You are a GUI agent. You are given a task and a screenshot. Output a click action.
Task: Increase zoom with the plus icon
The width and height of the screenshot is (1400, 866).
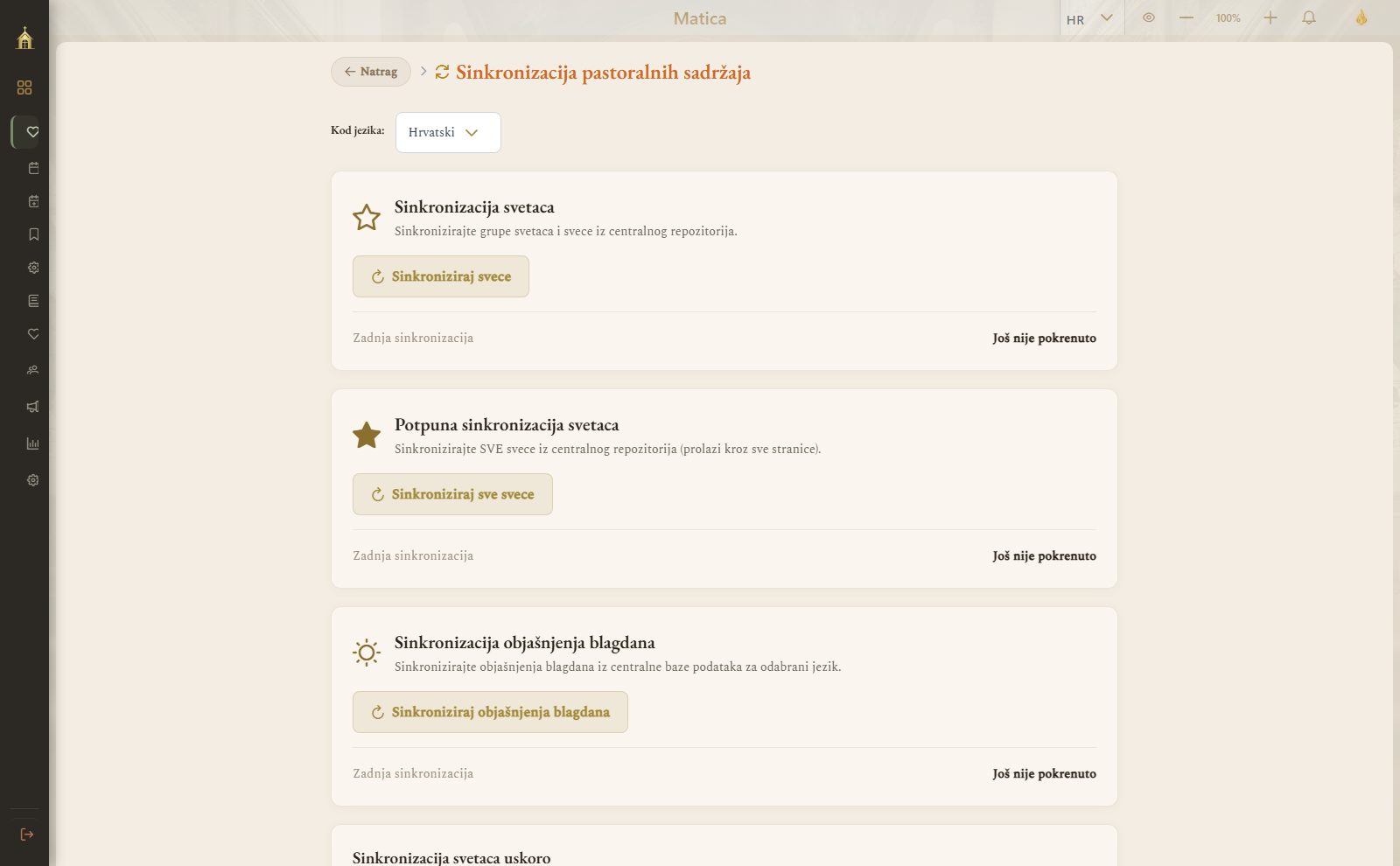1270,17
